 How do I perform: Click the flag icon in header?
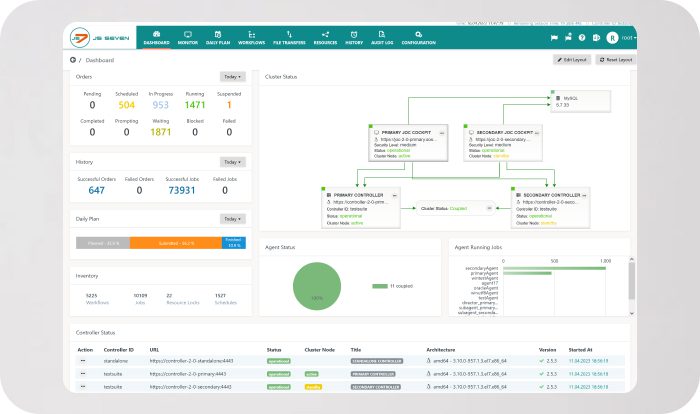553,37
